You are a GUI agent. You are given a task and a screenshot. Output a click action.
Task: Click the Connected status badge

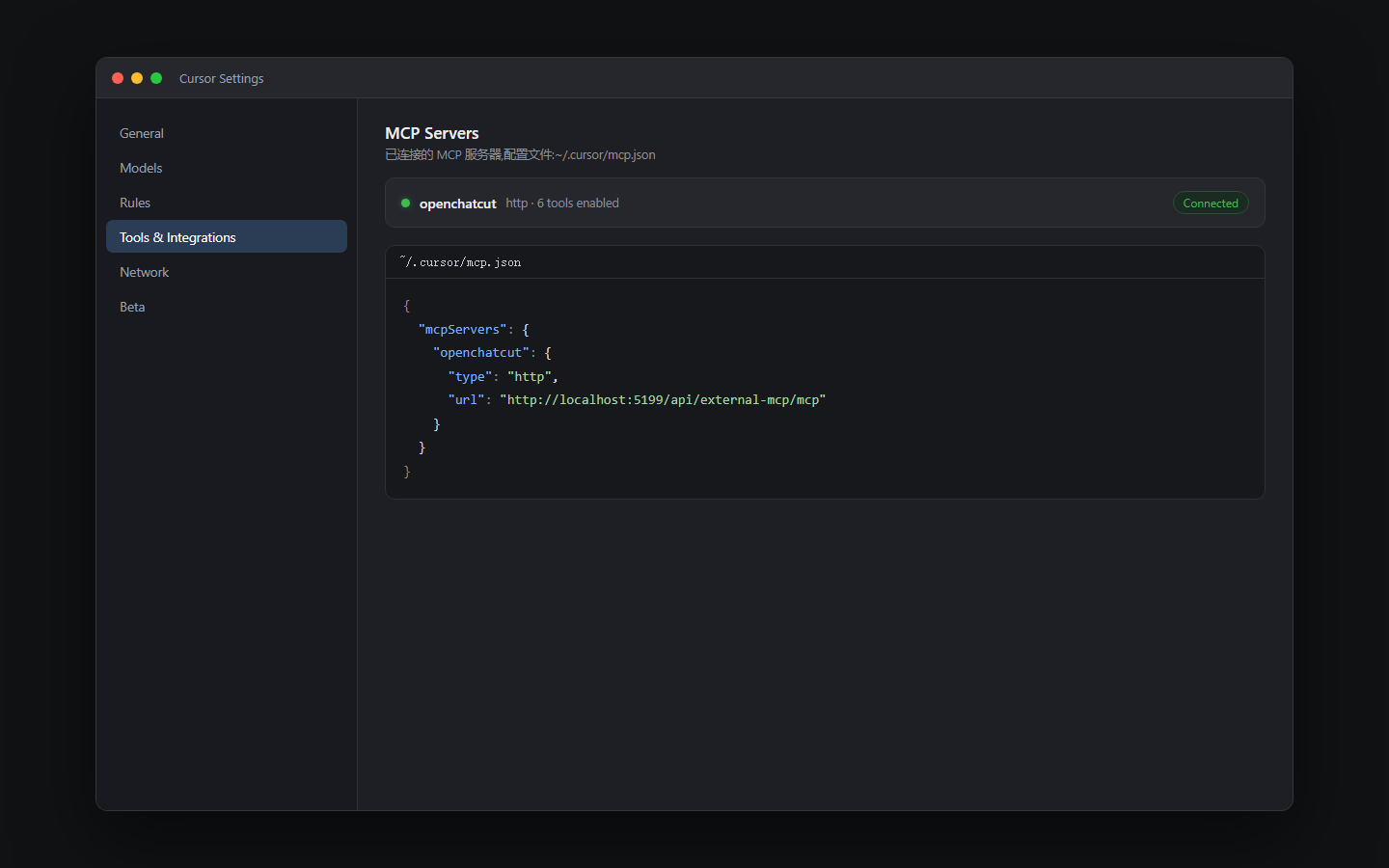click(x=1211, y=203)
